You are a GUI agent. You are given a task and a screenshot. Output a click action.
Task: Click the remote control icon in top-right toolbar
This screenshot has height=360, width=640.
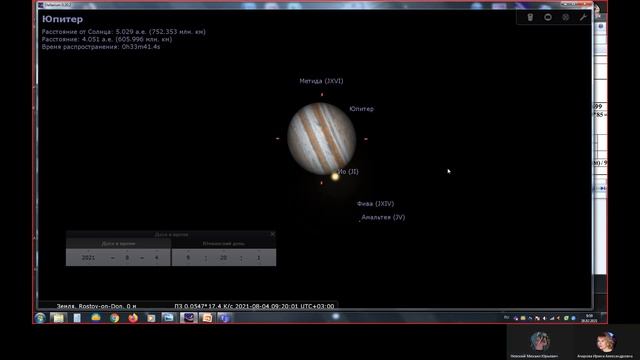[530, 17]
